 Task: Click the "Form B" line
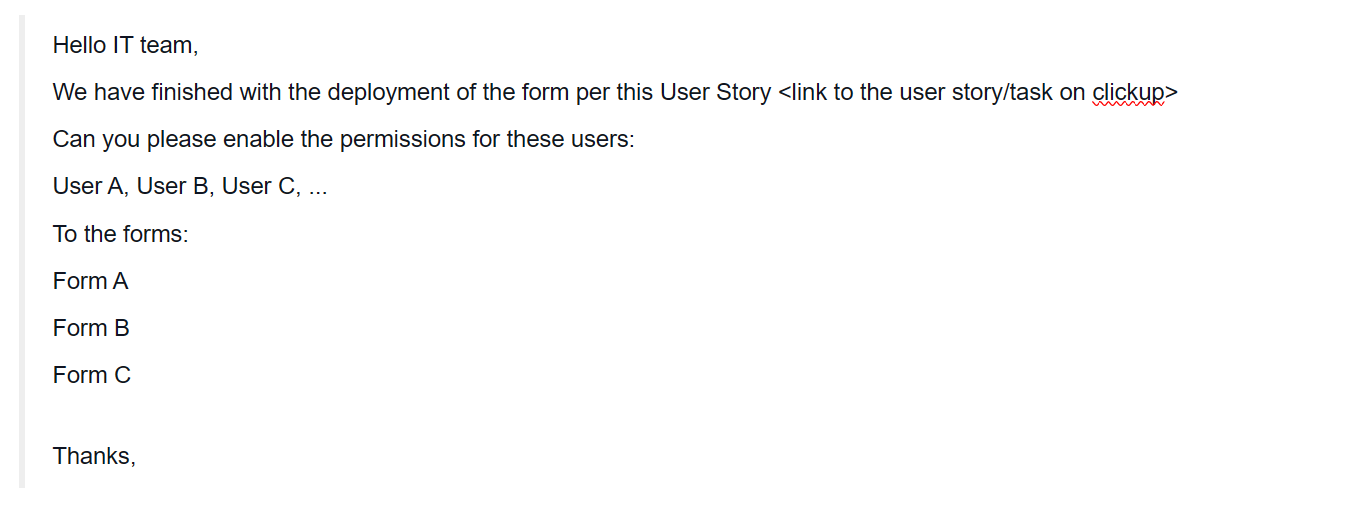point(91,328)
